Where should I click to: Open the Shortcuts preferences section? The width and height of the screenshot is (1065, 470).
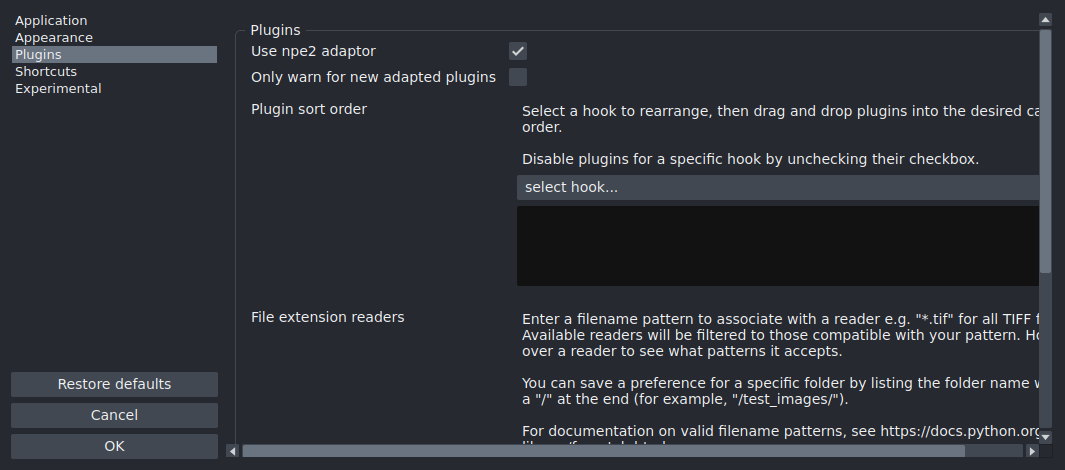46,71
